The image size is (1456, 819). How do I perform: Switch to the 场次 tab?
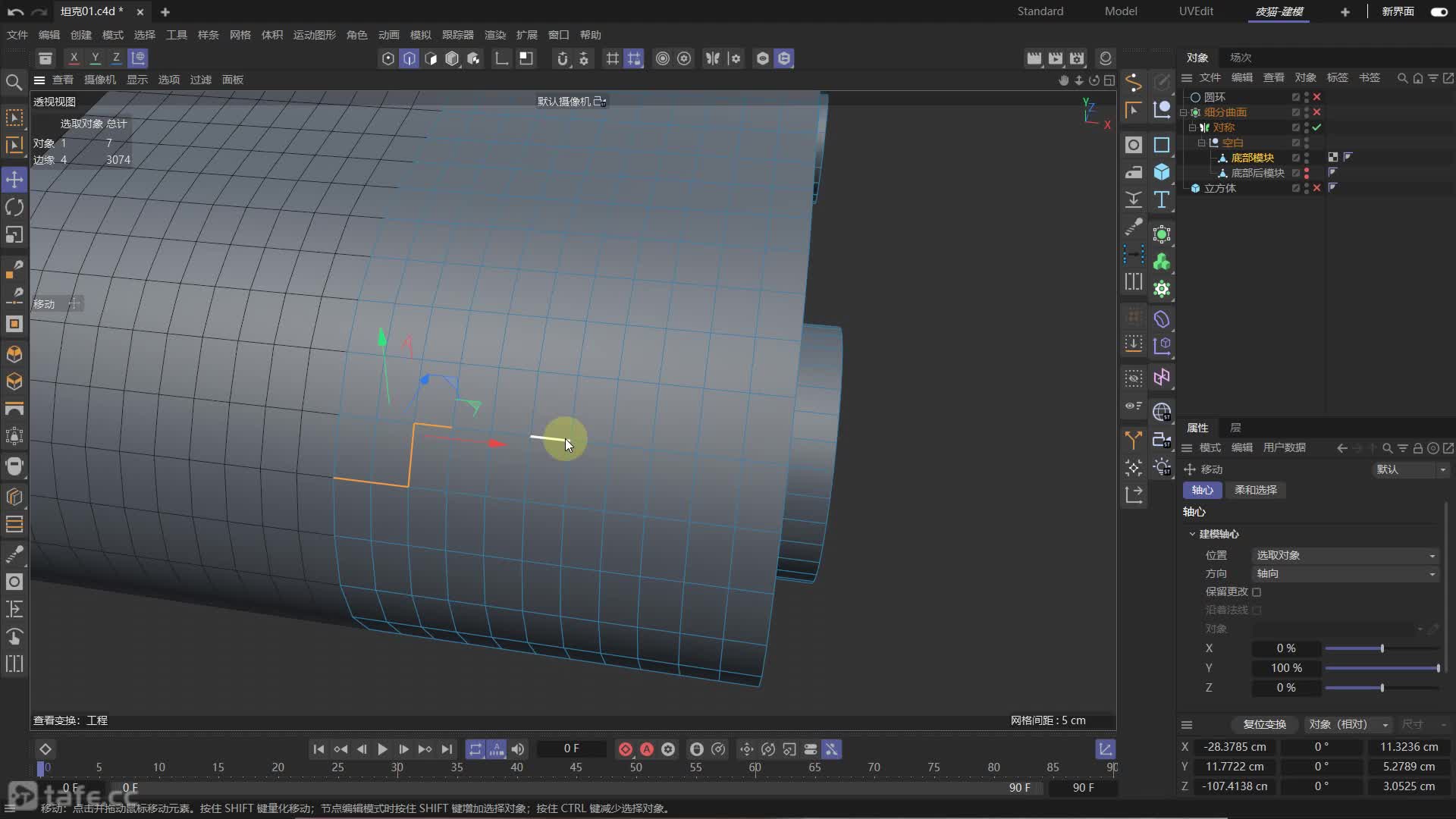1241,58
